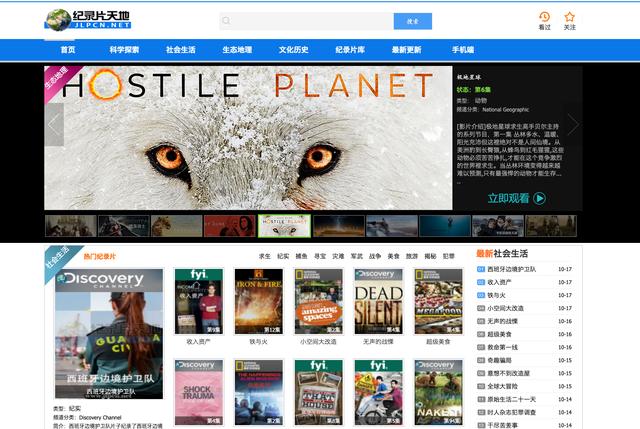Click 西班牙边境护卫队 in latest list
Screen dimensions: 640x429
tap(512, 269)
